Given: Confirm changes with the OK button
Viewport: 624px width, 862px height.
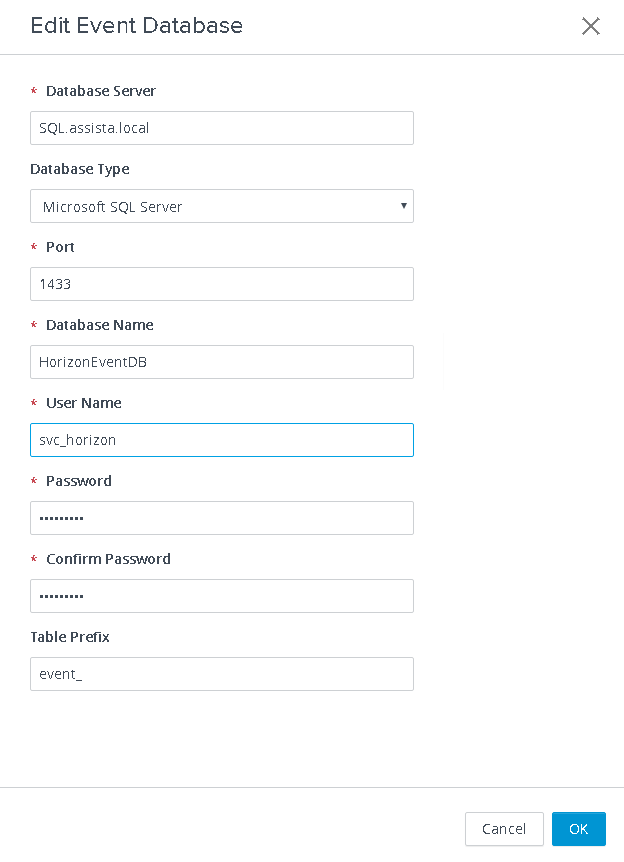Looking at the screenshot, I should [x=578, y=829].
